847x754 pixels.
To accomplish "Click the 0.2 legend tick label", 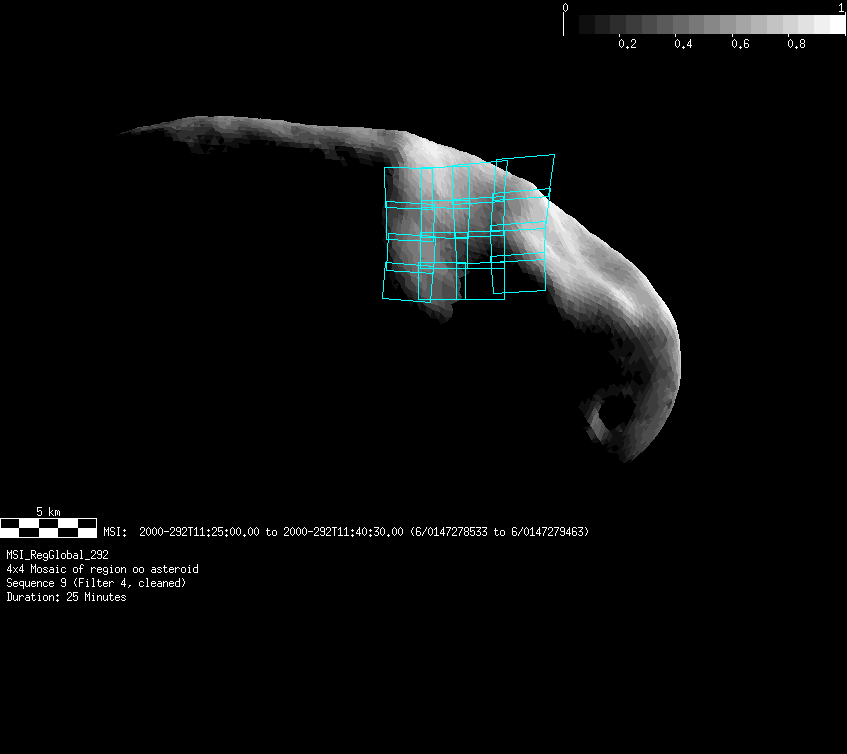I will click(627, 44).
